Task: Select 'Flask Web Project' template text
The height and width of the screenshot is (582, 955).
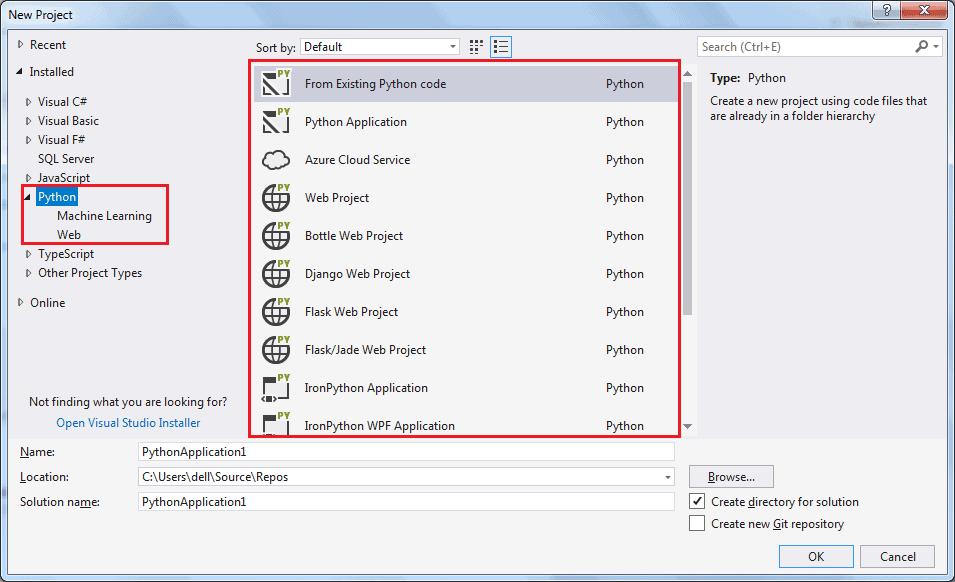Action: click(x=351, y=312)
